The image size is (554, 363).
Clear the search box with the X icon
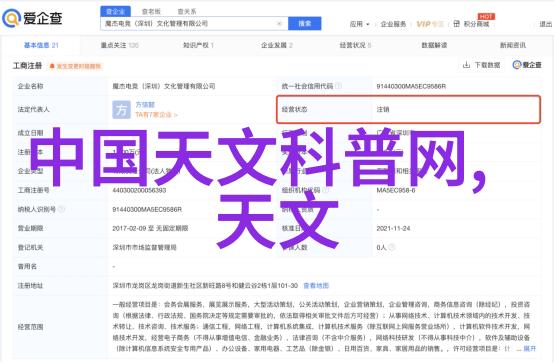tap(279, 24)
